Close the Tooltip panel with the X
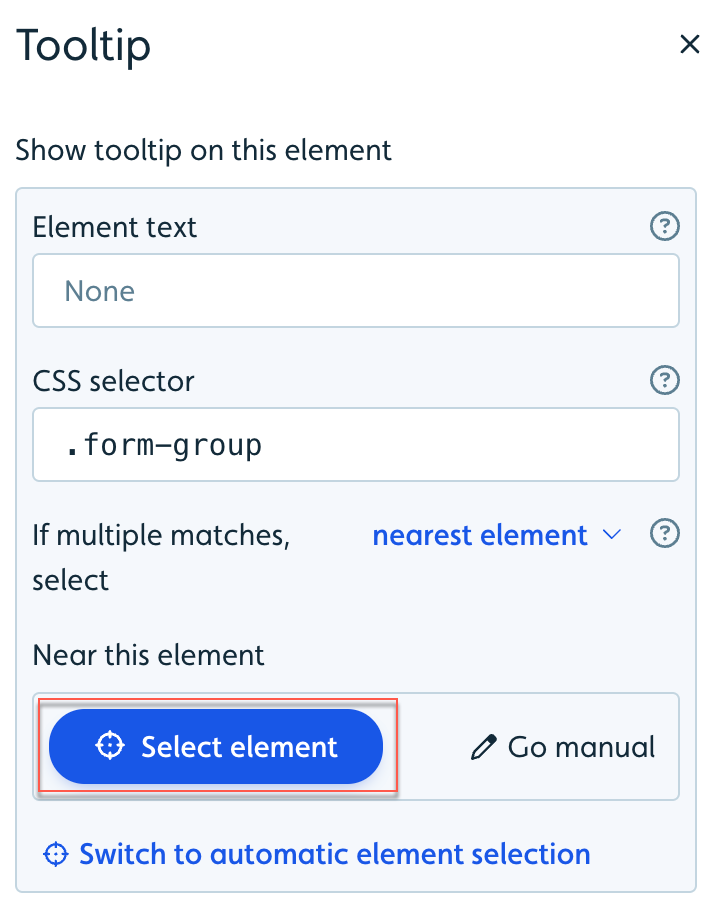Viewport: 706px width, 904px height. click(x=689, y=44)
